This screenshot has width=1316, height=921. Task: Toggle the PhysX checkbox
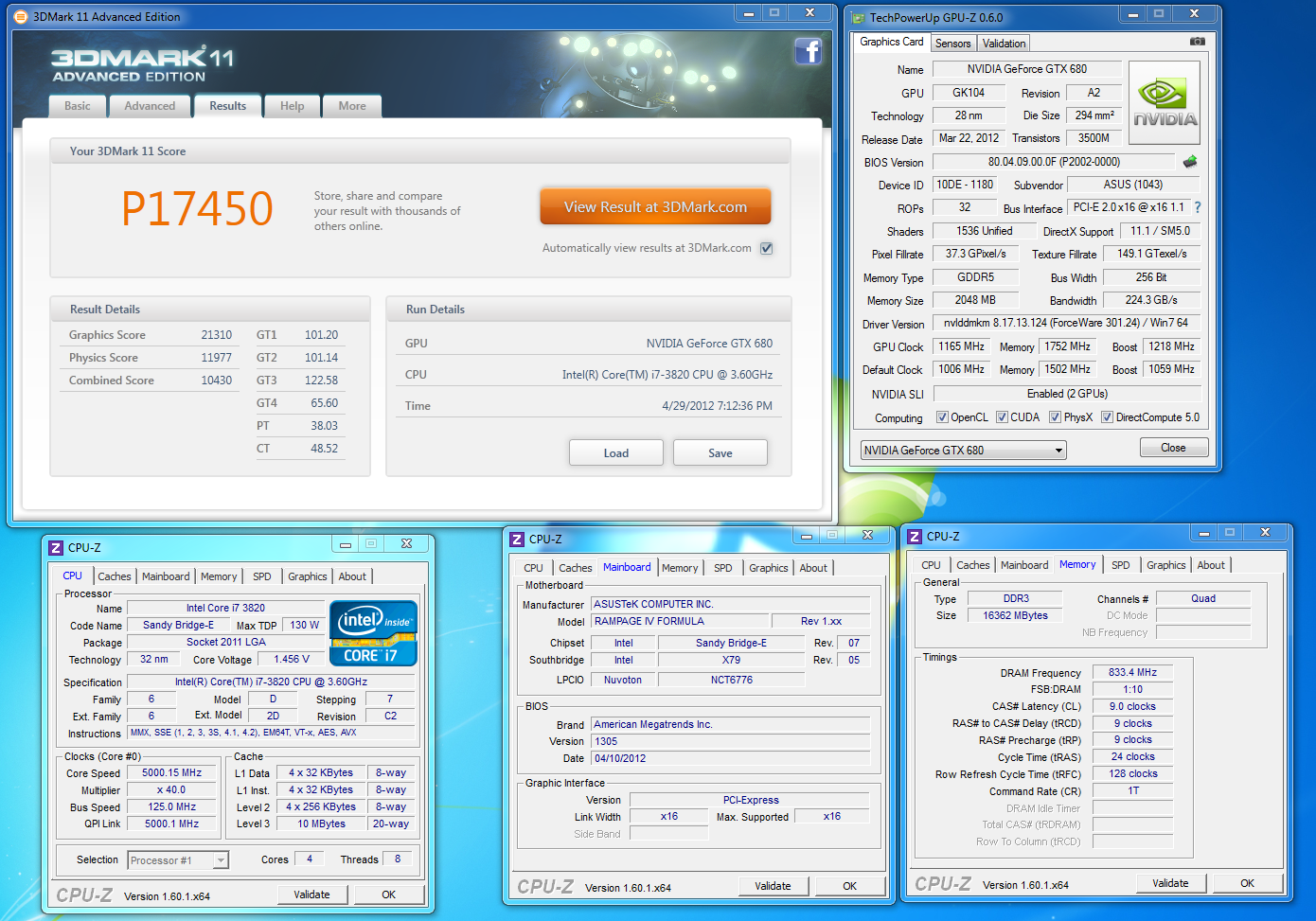tap(1055, 417)
